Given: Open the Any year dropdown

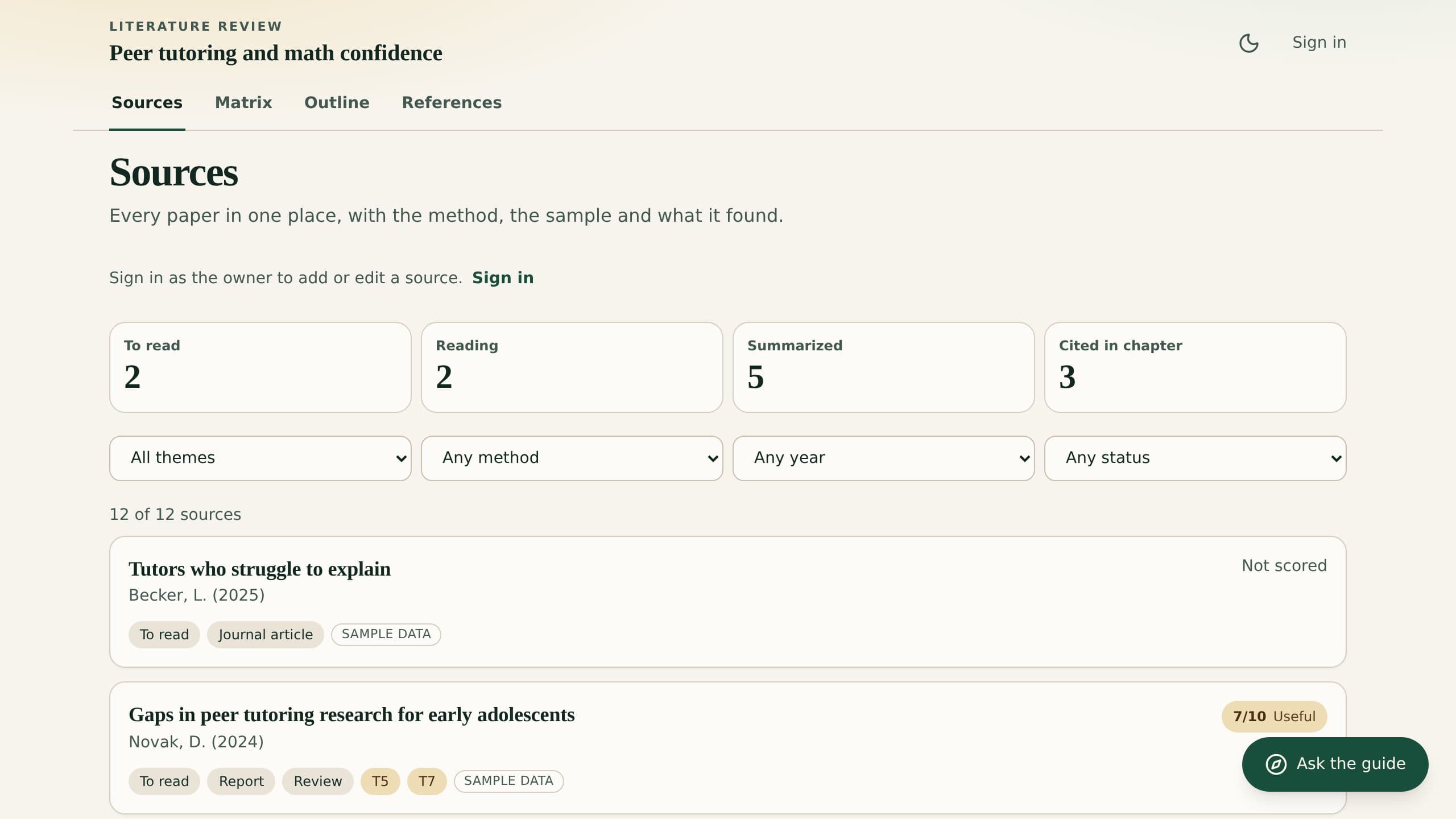Looking at the screenshot, I should pos(884,458).
